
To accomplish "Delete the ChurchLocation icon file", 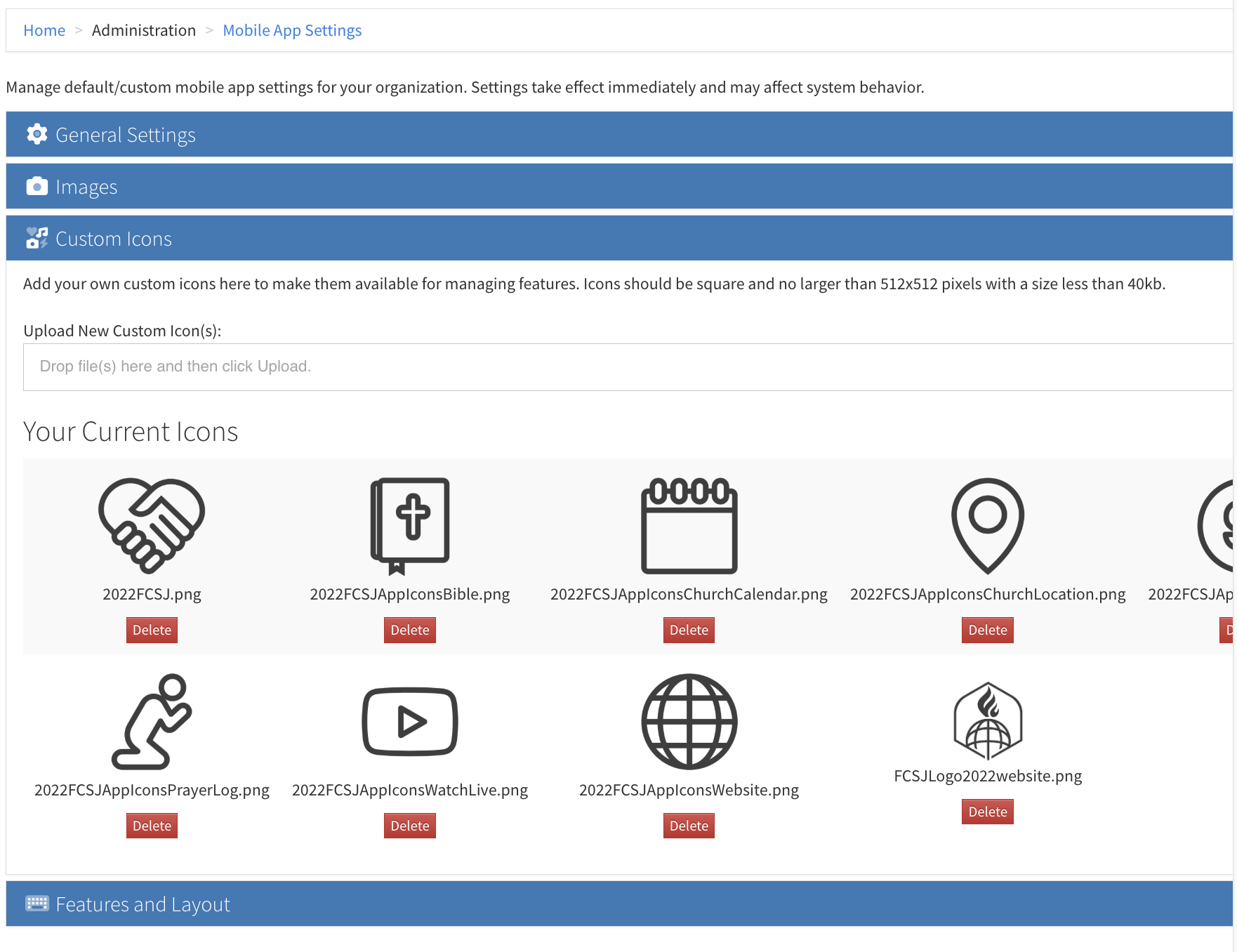I will click(x=988, y=630).
